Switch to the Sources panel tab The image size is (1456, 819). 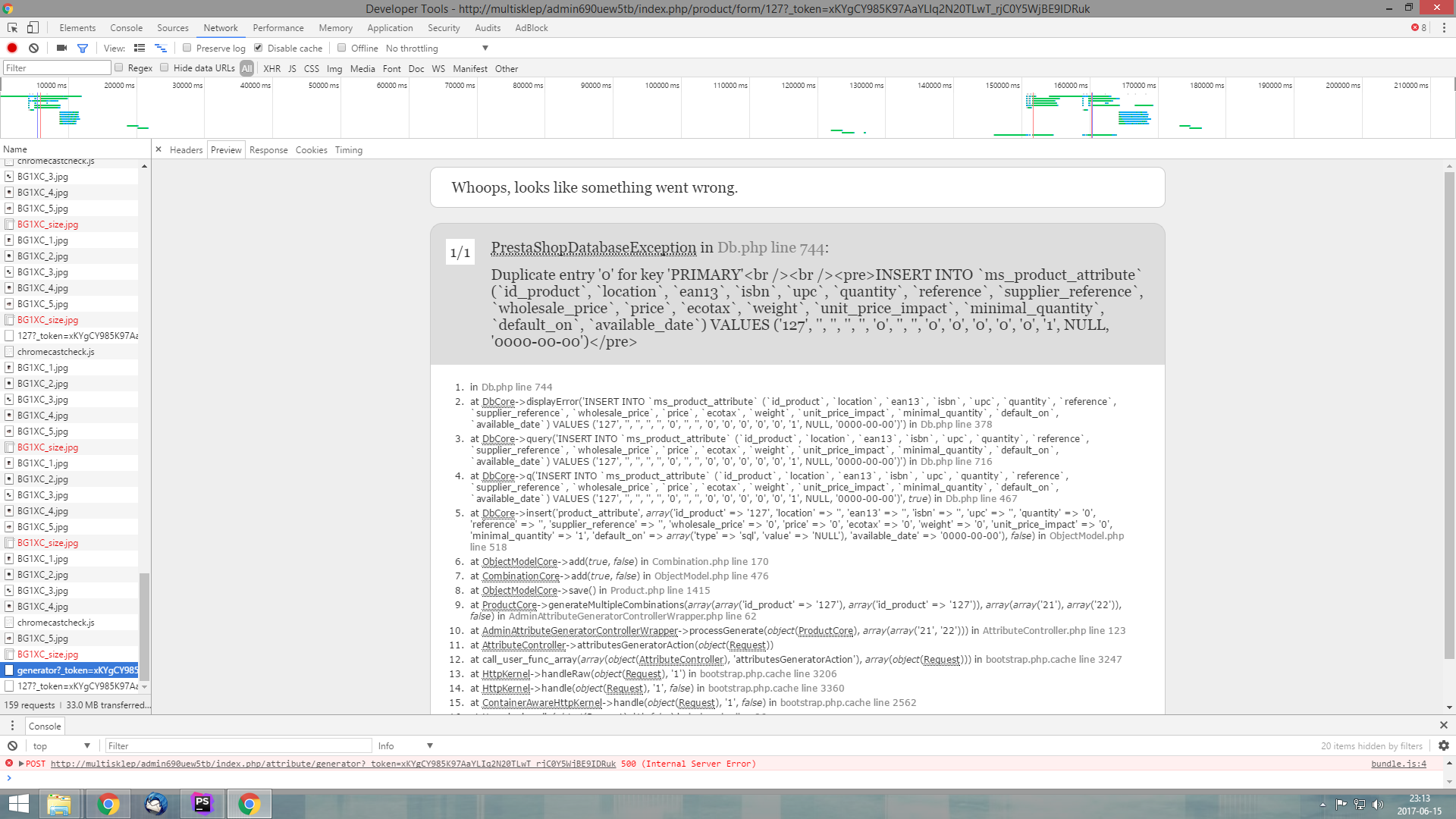[172, 28]
